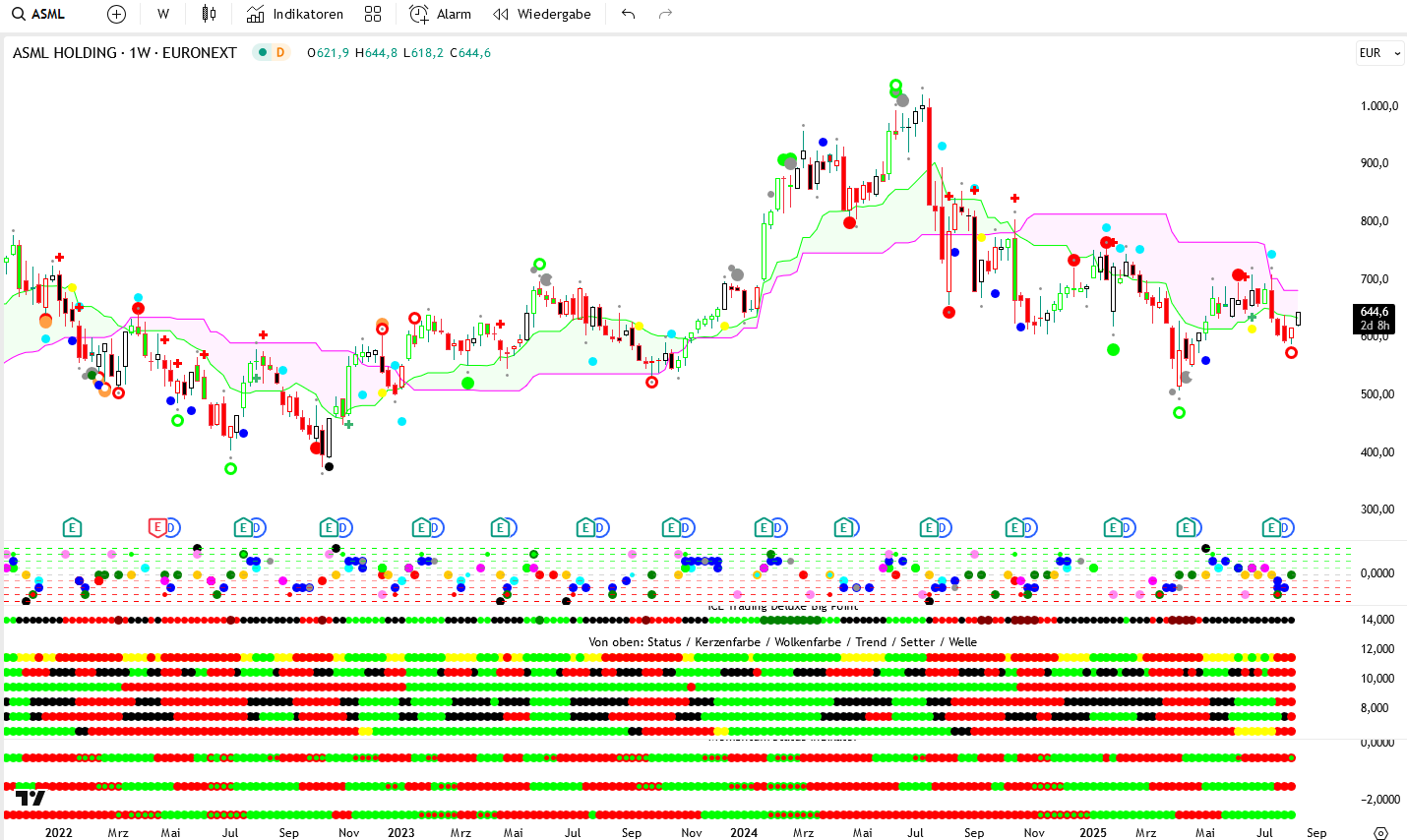The image size is (1407, 840).
Task: Start Wiedergabe bar replay mode
Action: pyautogui.click(x=542, y=14)
